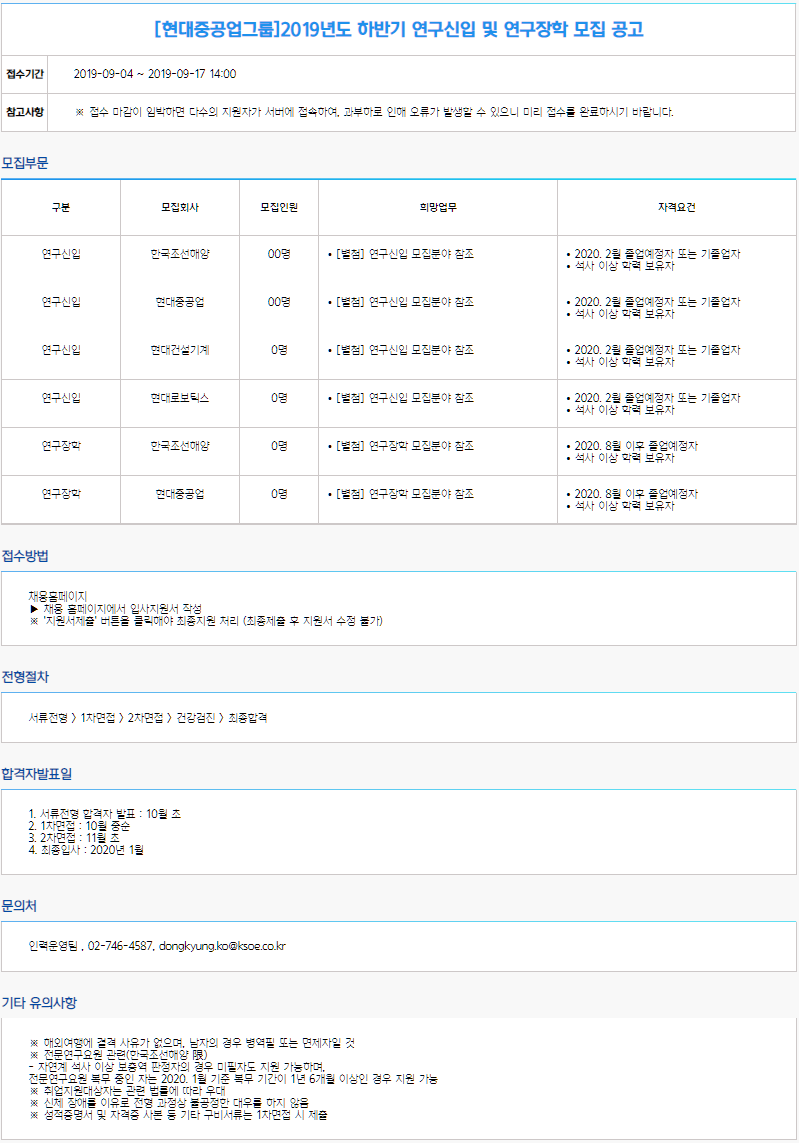
Task: Click the 0명 headcount for 현대로보틱스
Action: [x=279, y=398]
